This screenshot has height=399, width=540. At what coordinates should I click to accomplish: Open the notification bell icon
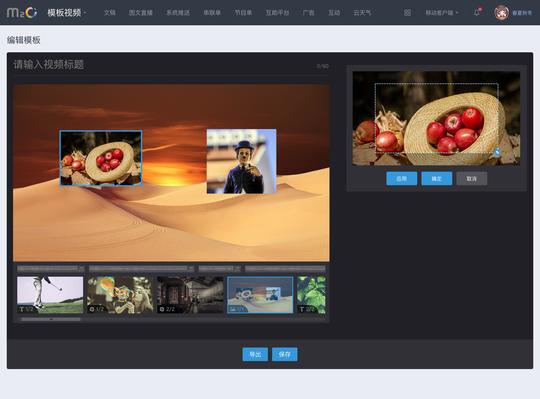[x=477, y=13]
